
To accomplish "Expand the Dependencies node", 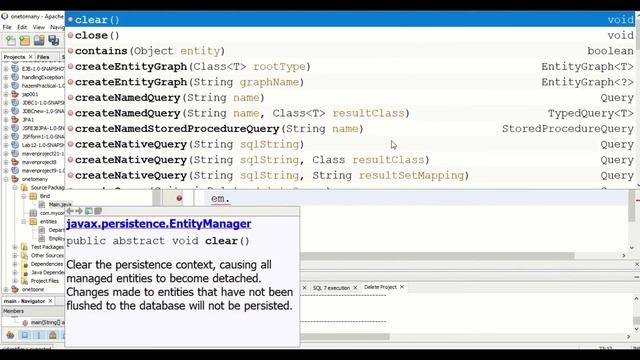I will tap(15, 264).
